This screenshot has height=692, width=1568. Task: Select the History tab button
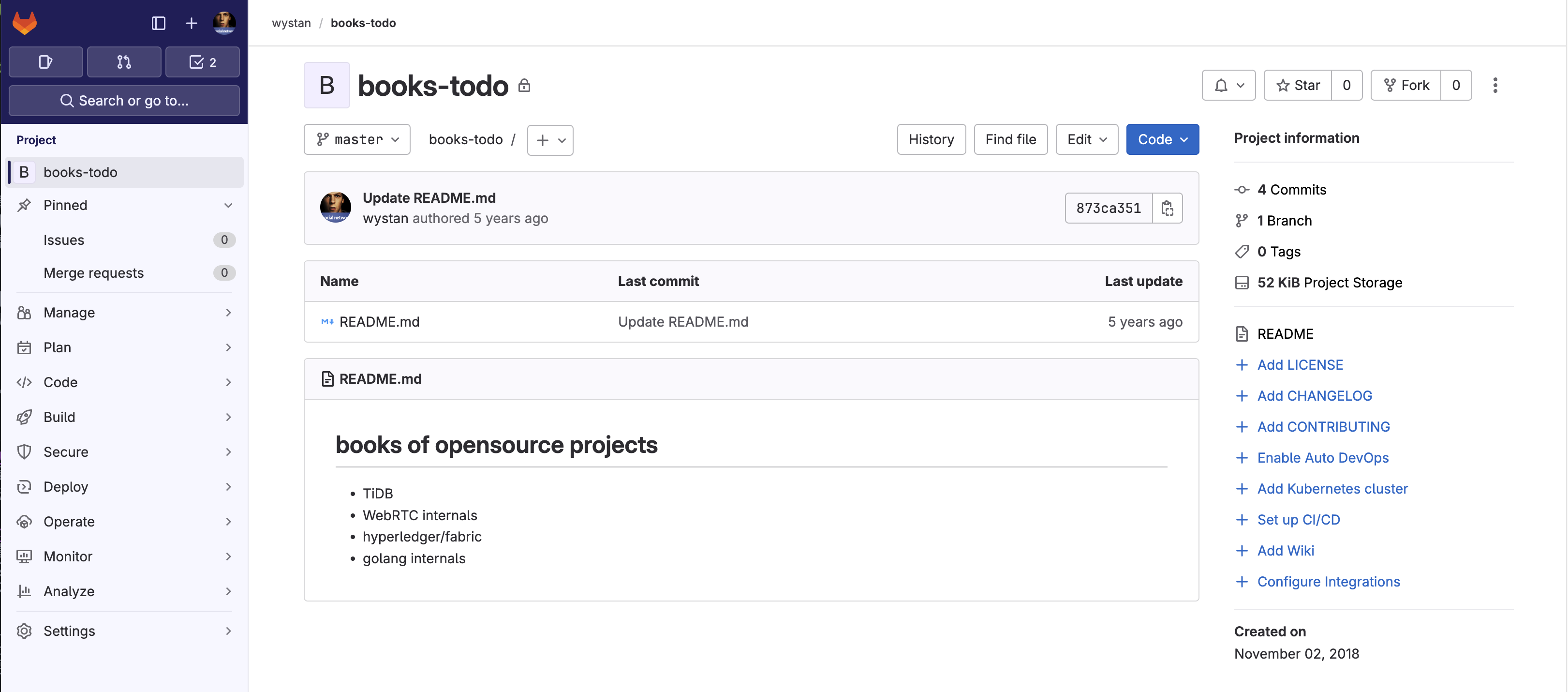(931, 139)
